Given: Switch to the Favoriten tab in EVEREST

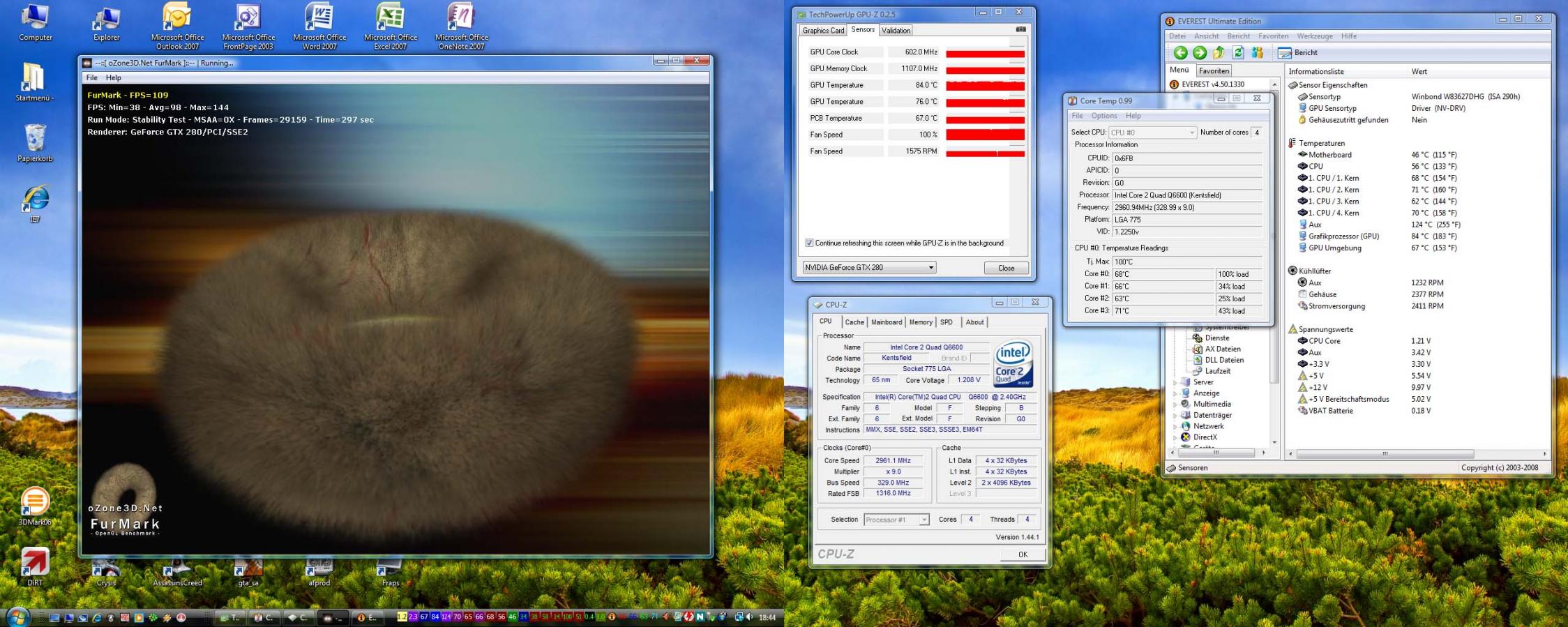Looking at the screenshot, I should click(x=1214, y=71).
